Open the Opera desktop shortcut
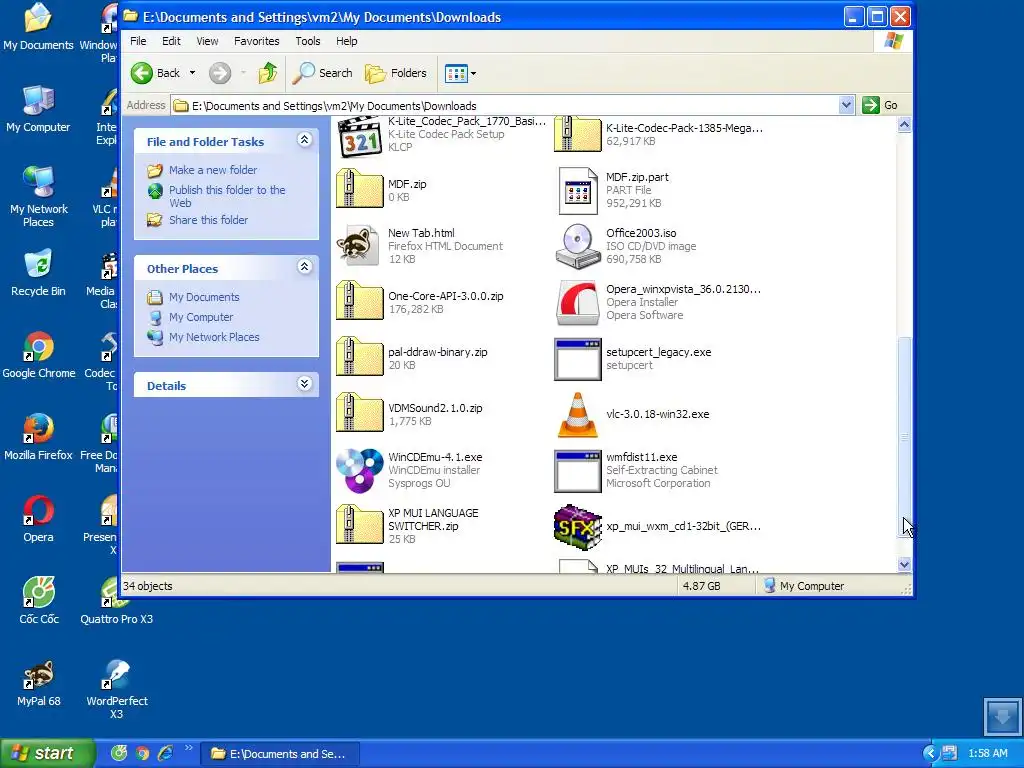1024x768 pixels. tap(38, 519)
